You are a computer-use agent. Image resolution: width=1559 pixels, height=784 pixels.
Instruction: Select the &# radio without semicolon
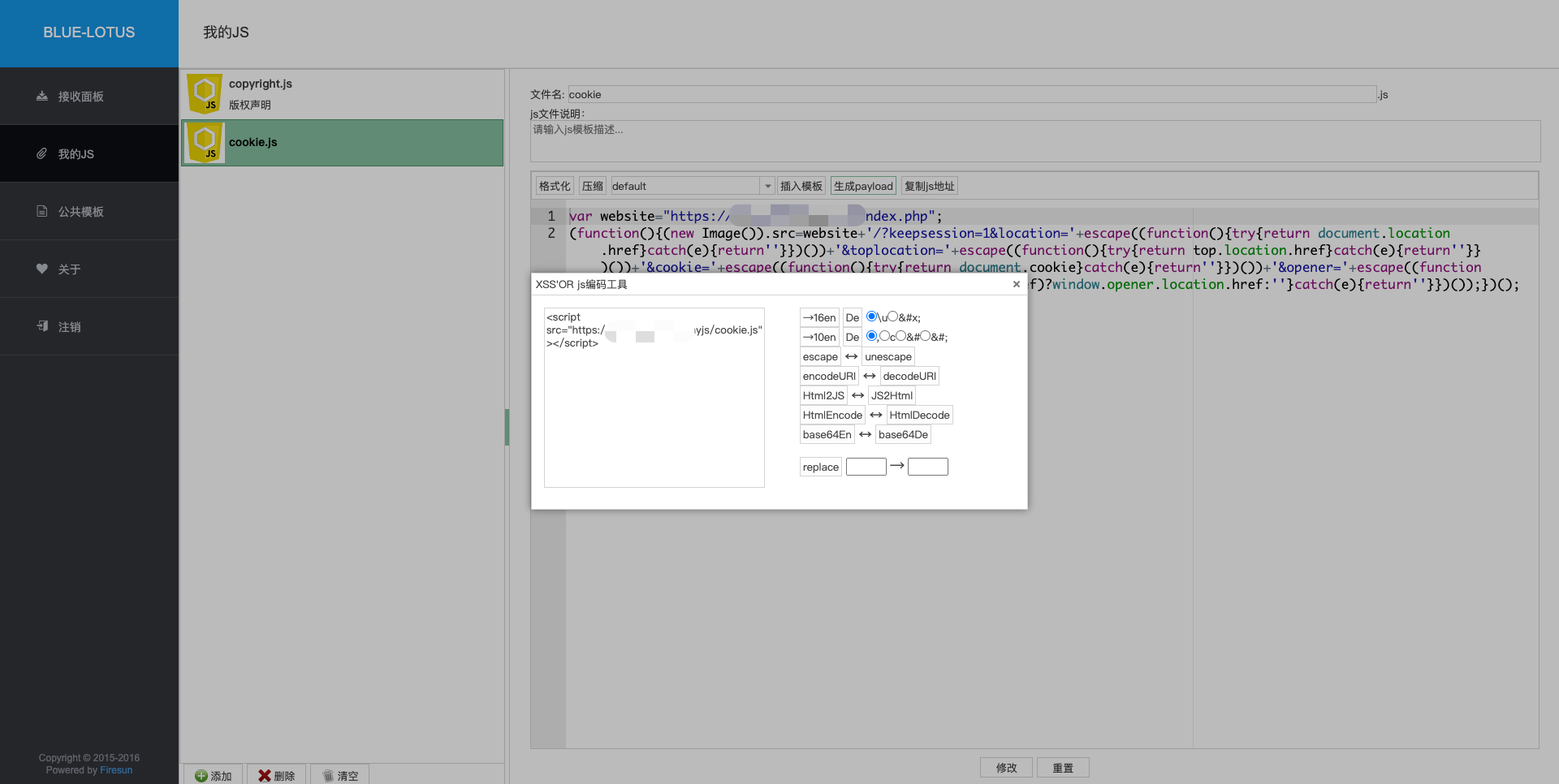coord(900,336)
